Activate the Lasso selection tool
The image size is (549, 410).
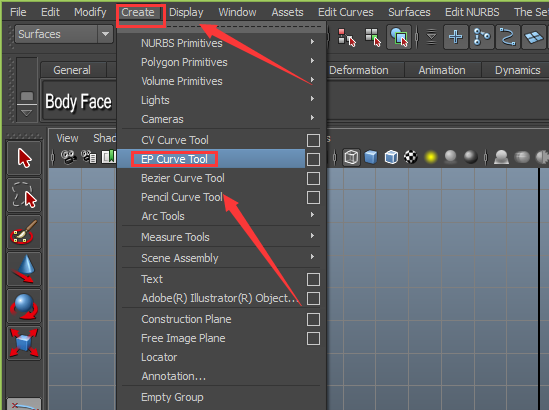coord(24,195)
